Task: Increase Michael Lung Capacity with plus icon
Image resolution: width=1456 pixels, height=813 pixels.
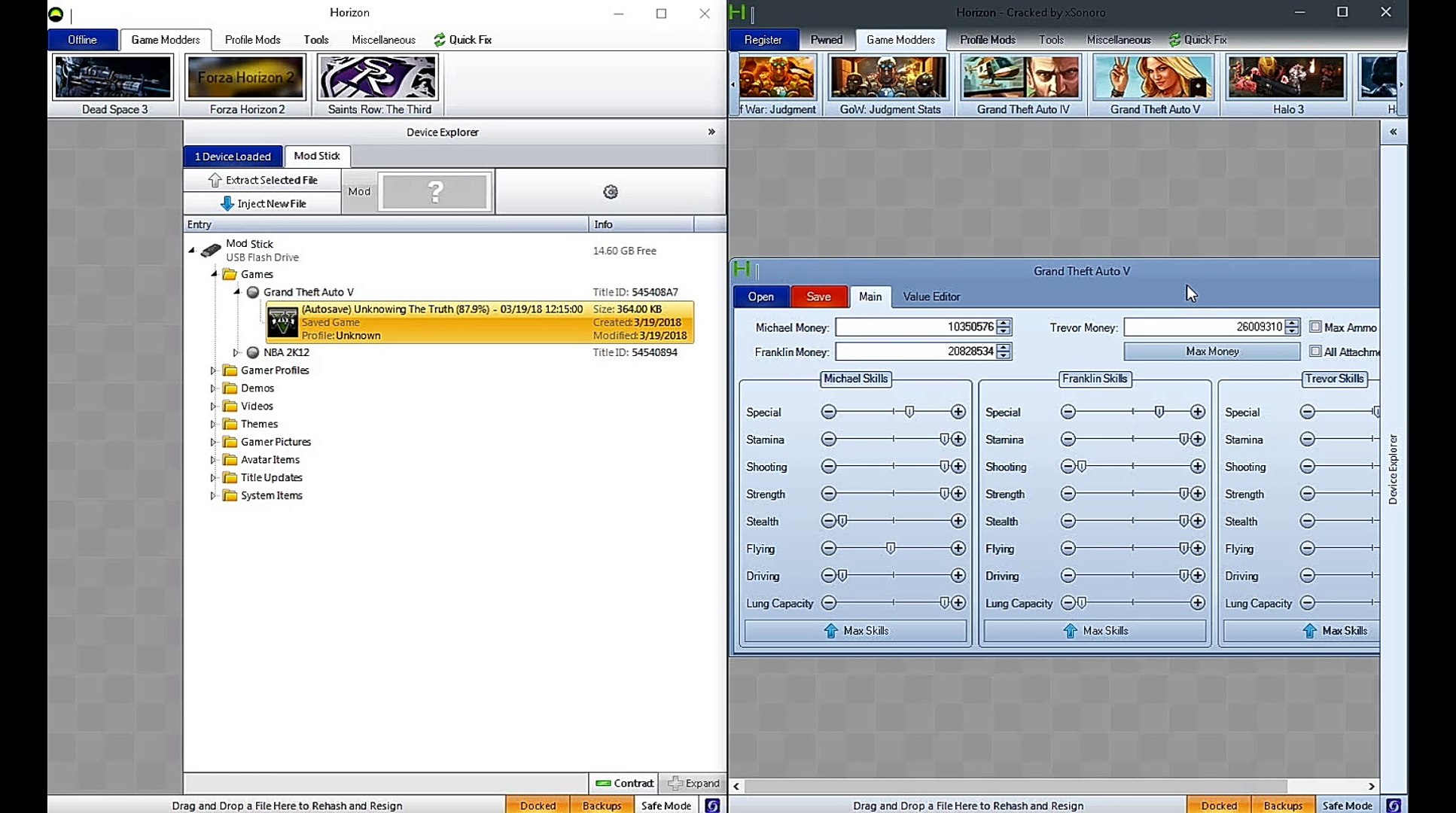Action: 958,603
